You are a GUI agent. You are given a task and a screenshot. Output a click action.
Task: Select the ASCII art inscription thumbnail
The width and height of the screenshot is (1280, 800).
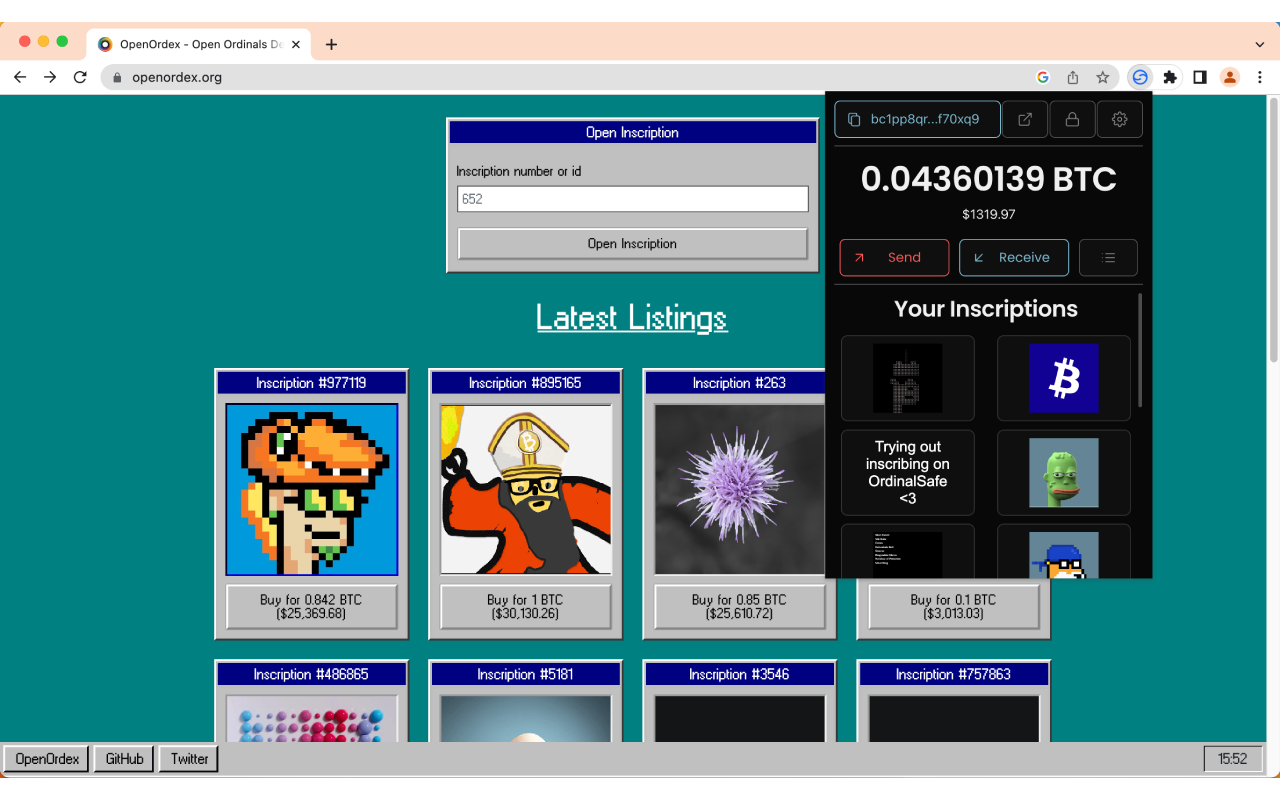pos(908,378)
